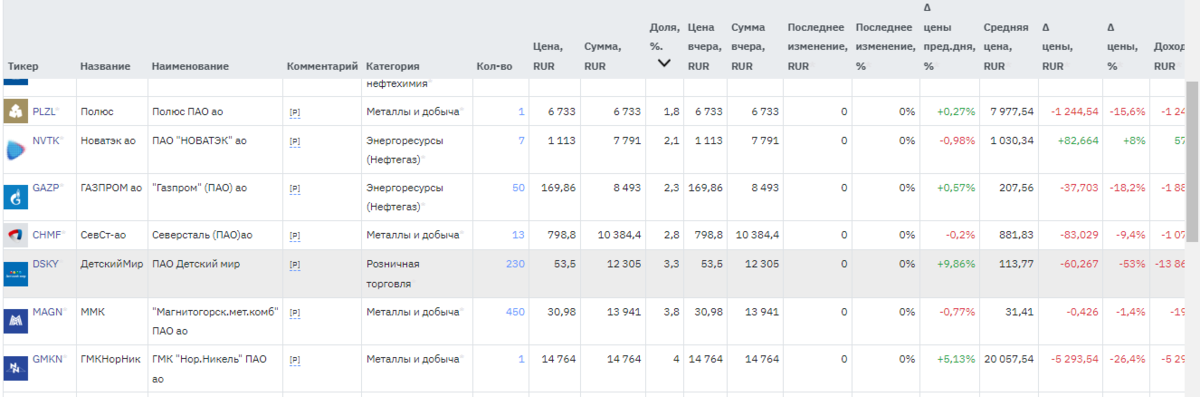
Task: Click the Novatek logo in NVTK row
Action: click(16, 149)
